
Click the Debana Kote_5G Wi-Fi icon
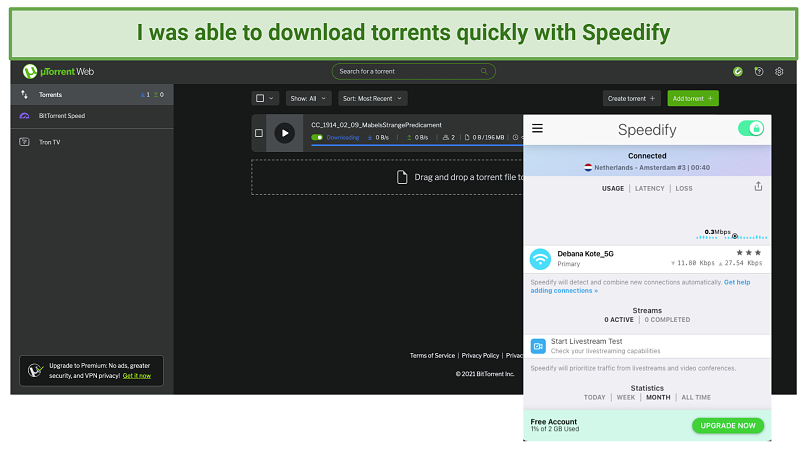[540, 259]
